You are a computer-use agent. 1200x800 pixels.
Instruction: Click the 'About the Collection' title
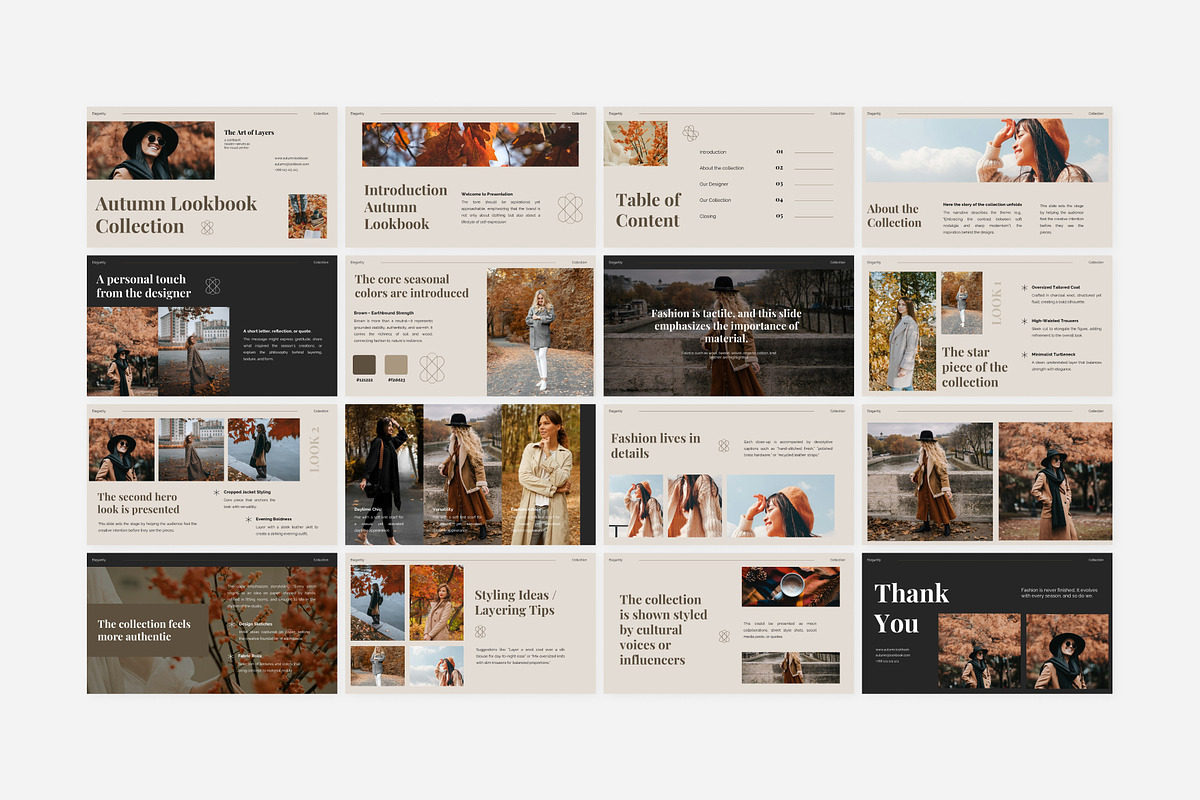click(894, 216)
